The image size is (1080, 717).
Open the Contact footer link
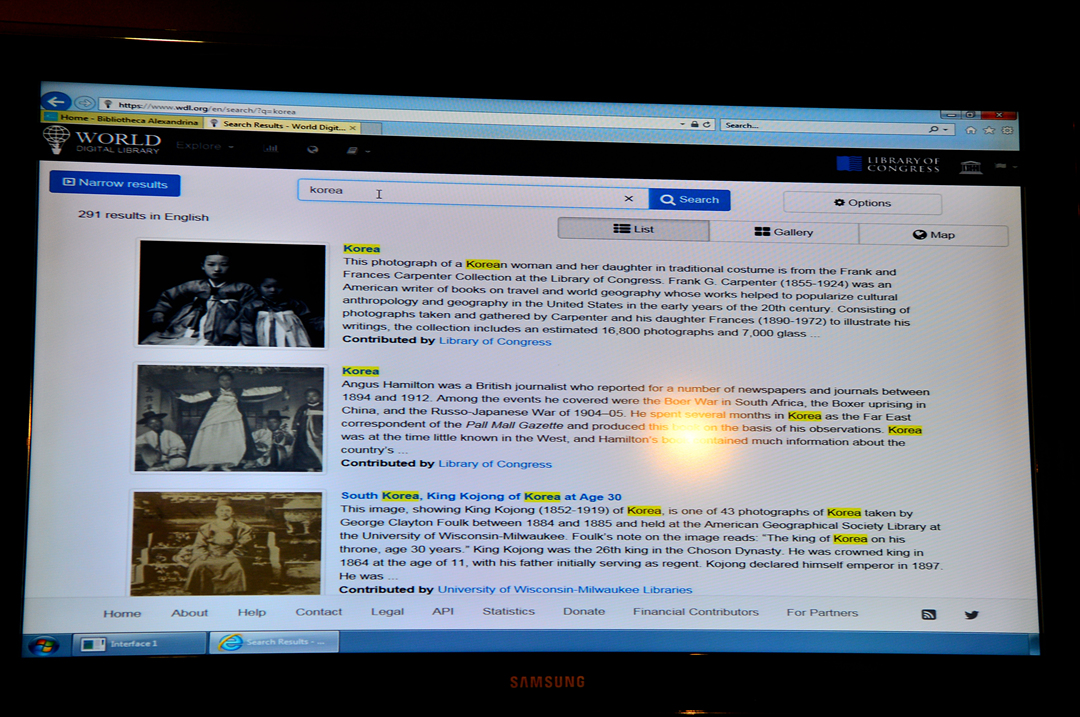[x=318, y=612]
